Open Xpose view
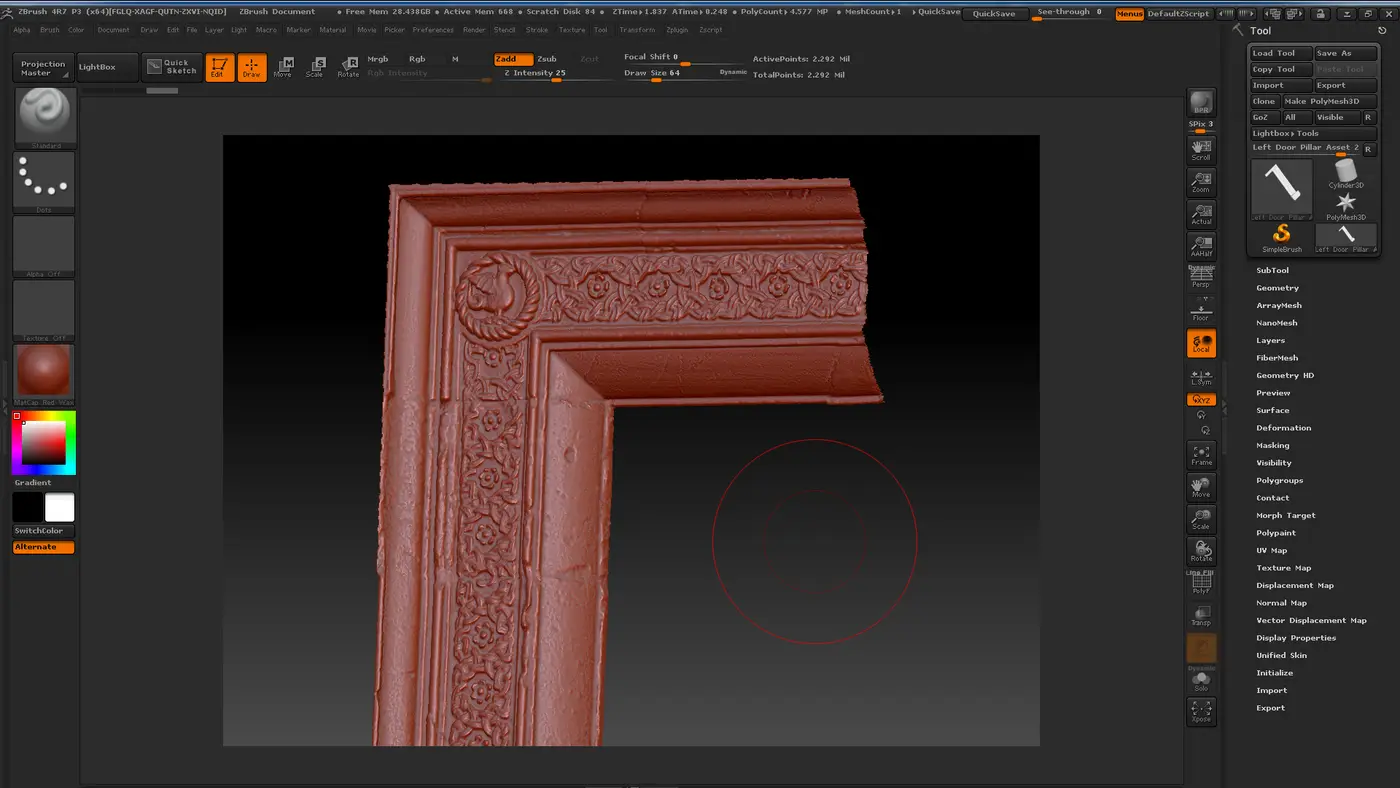The image size is (1400, 788). coord(1201,711)
